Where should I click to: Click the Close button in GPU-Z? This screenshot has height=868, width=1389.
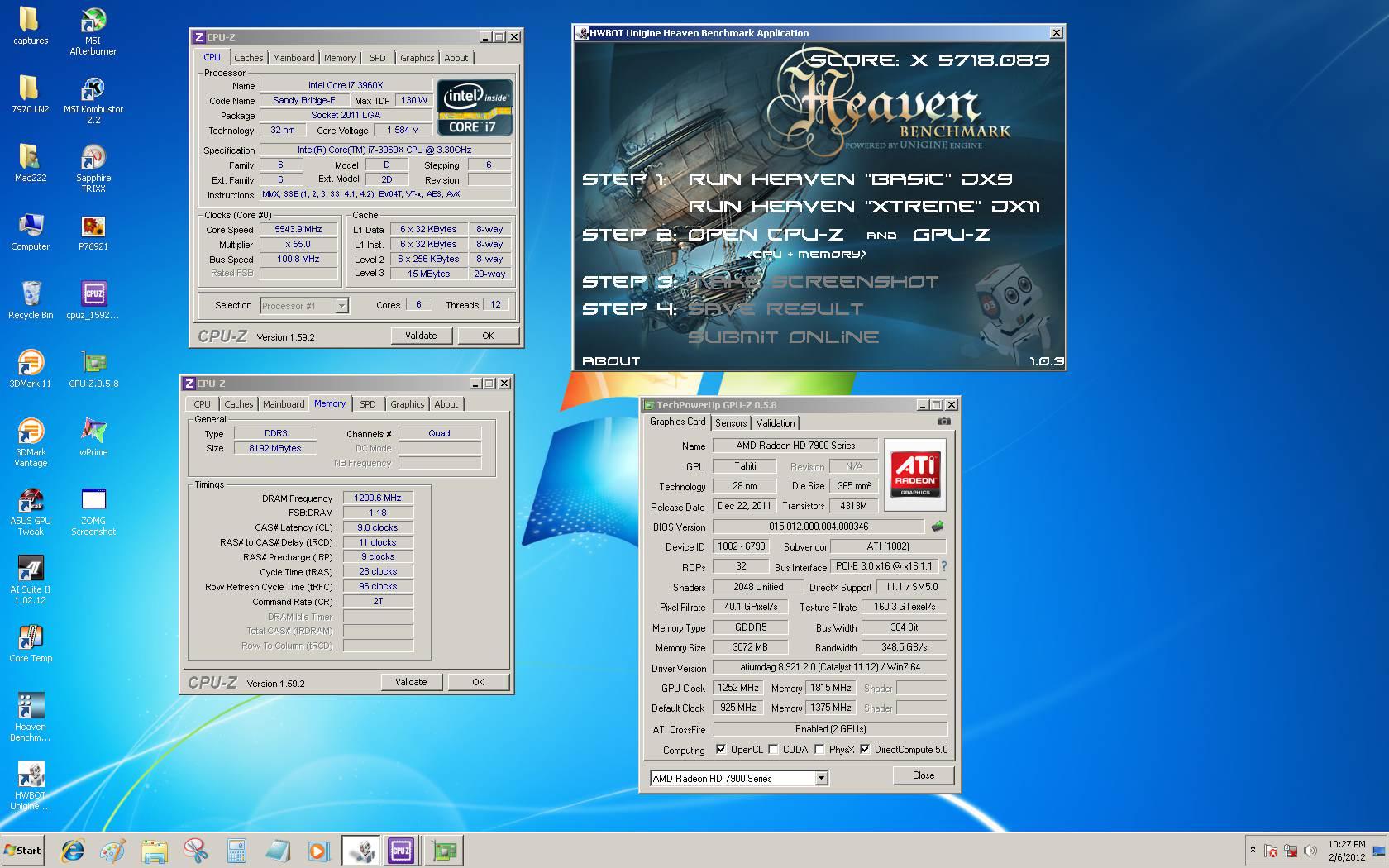tap(924, 775)
